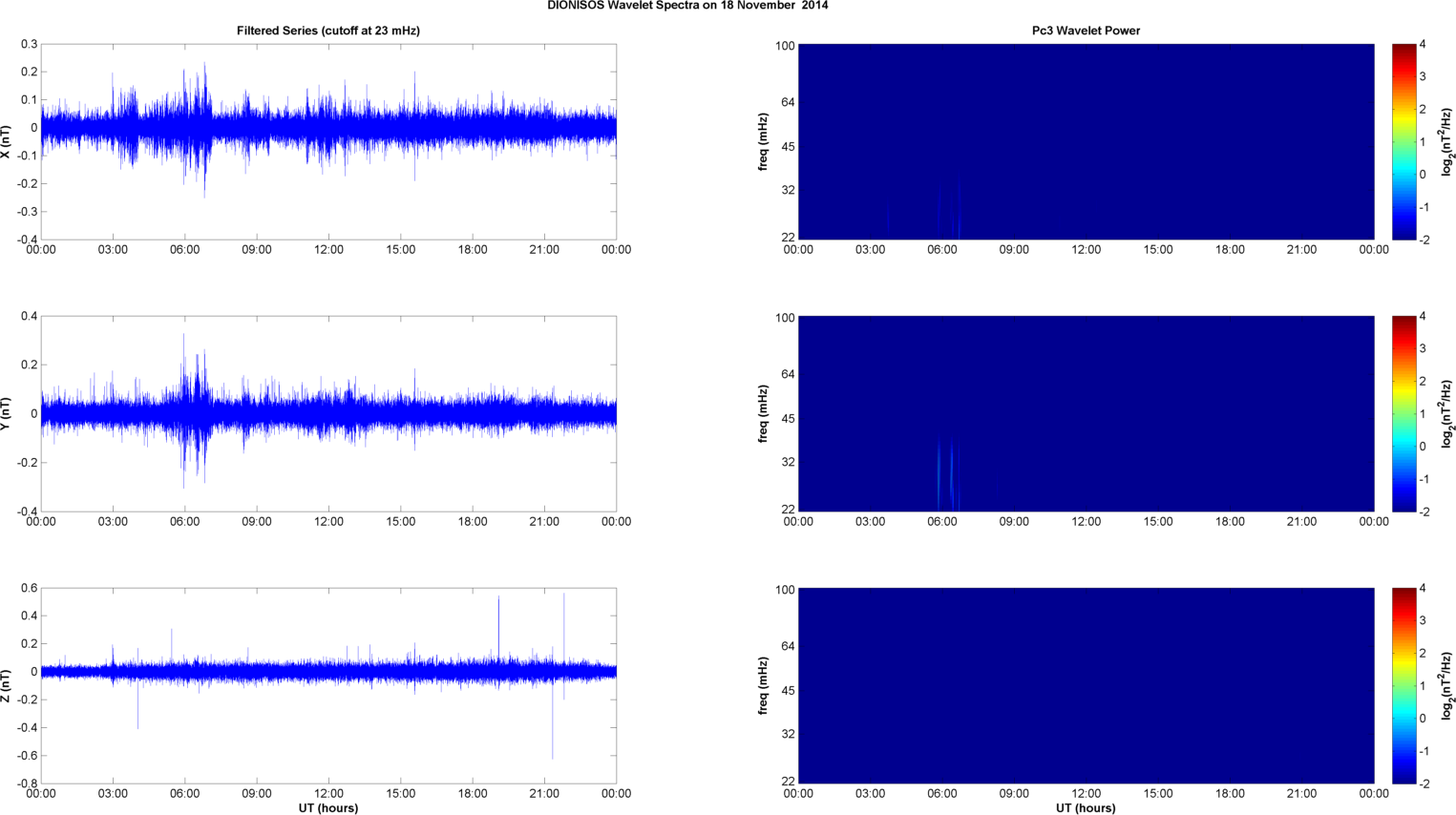Select the 'Pc3 Wavelet Power' heading
The width and height of the screenshot is (1456, 815).
click(x=1086, y=31)
